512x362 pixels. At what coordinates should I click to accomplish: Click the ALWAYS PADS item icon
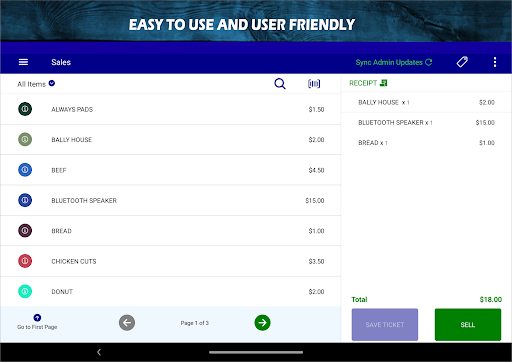(25, 109)
